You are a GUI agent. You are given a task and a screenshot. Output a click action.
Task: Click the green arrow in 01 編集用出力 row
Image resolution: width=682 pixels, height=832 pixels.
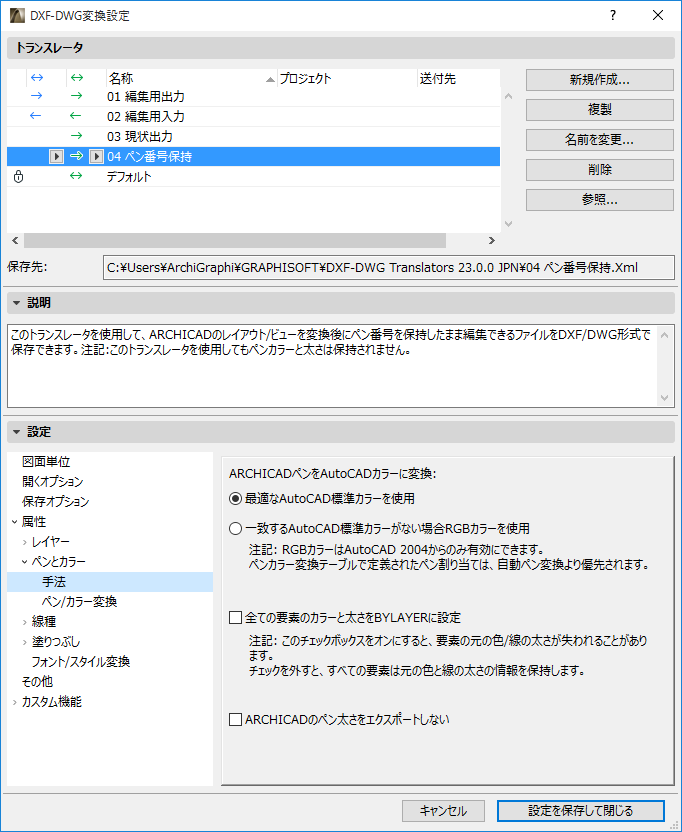[x=76, y=96]
